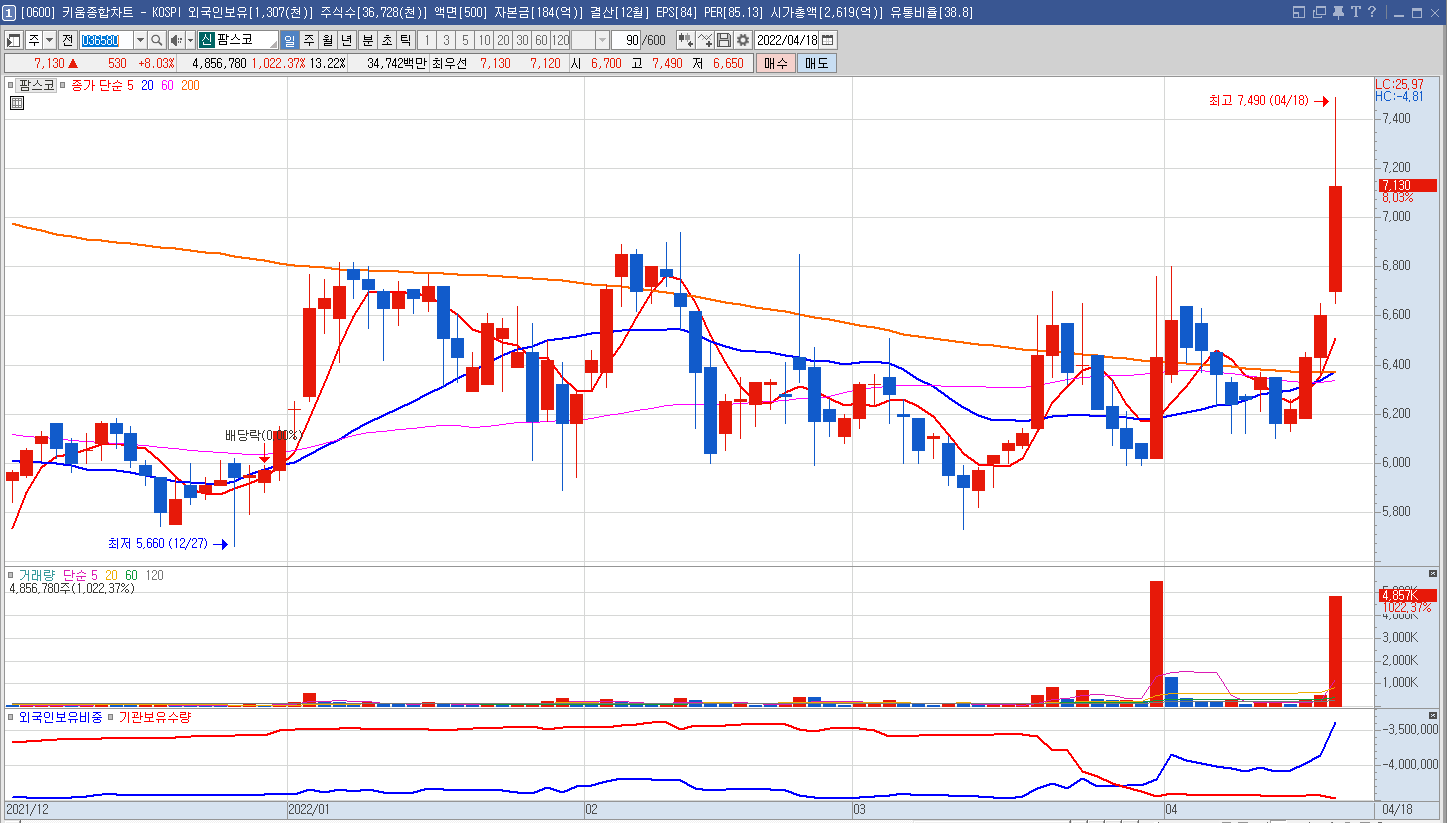Select interval 30 button

tap(522, 40)
